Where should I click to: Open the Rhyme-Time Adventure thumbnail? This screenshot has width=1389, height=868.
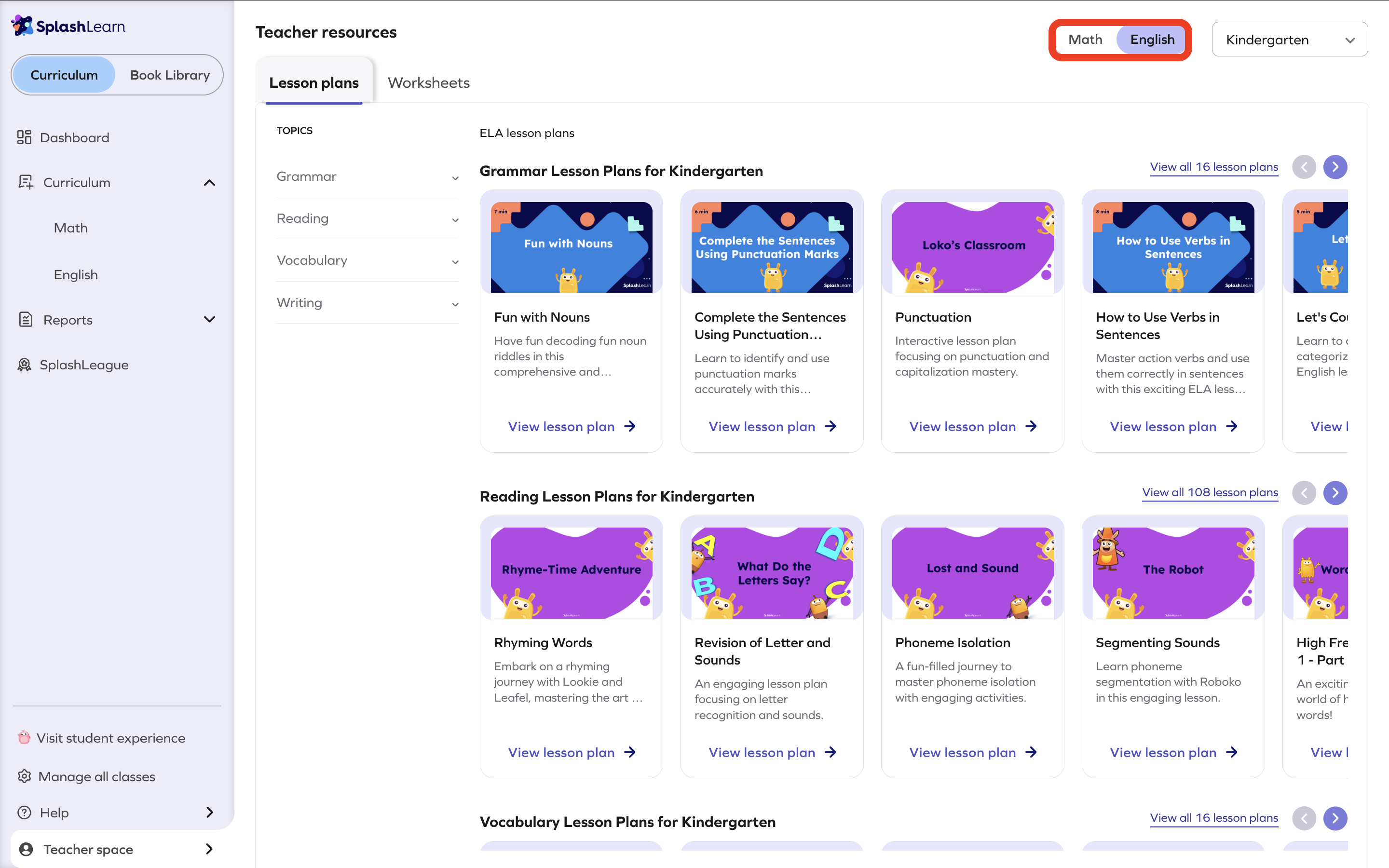coord(571,573)
